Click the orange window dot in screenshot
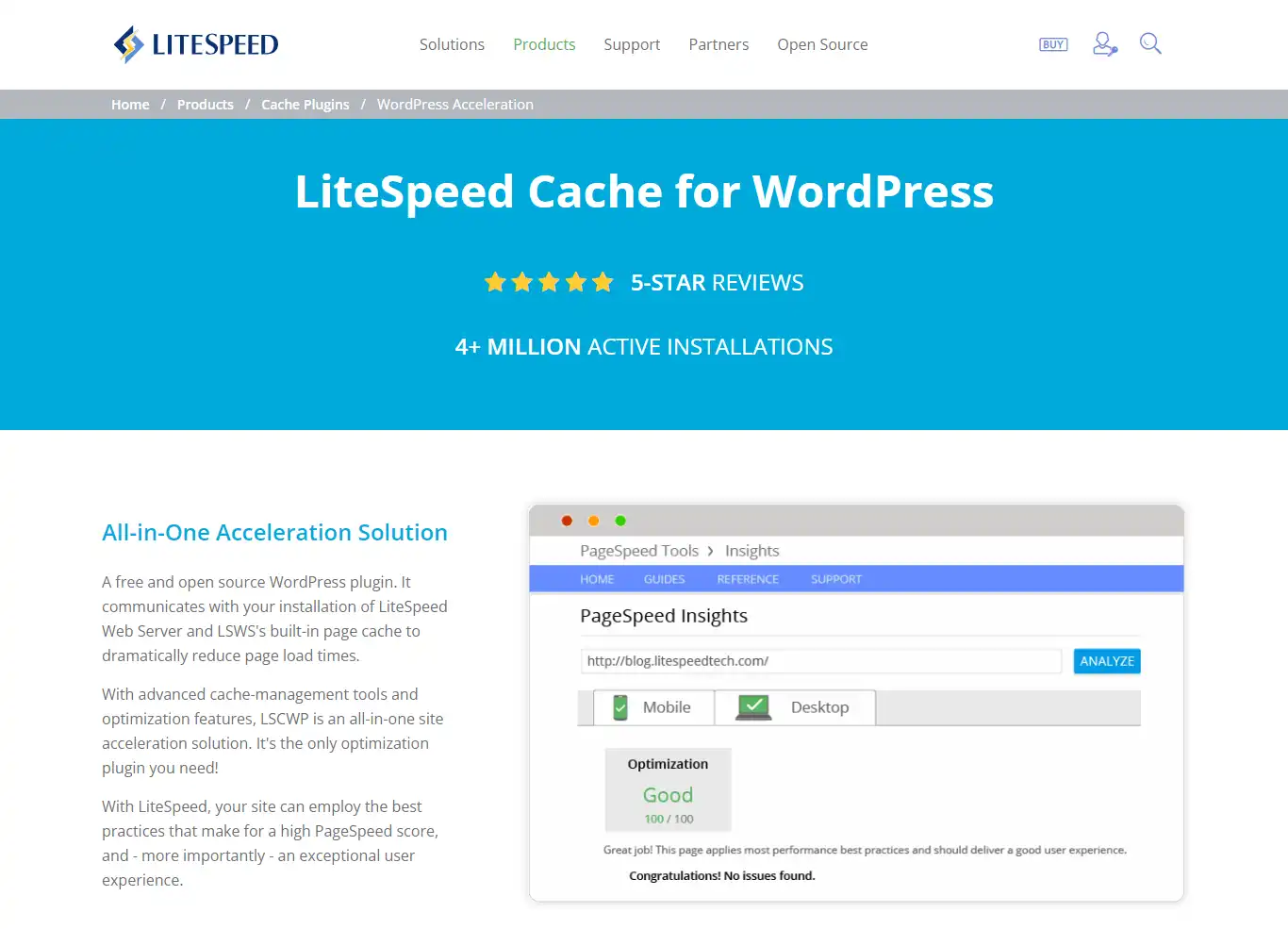 tap(593, 521)
